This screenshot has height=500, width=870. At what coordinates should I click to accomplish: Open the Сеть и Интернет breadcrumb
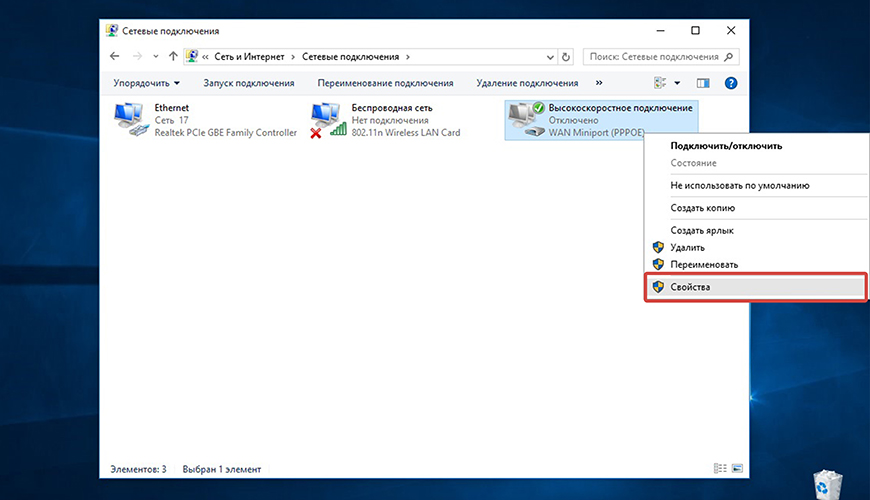point(249,57)
